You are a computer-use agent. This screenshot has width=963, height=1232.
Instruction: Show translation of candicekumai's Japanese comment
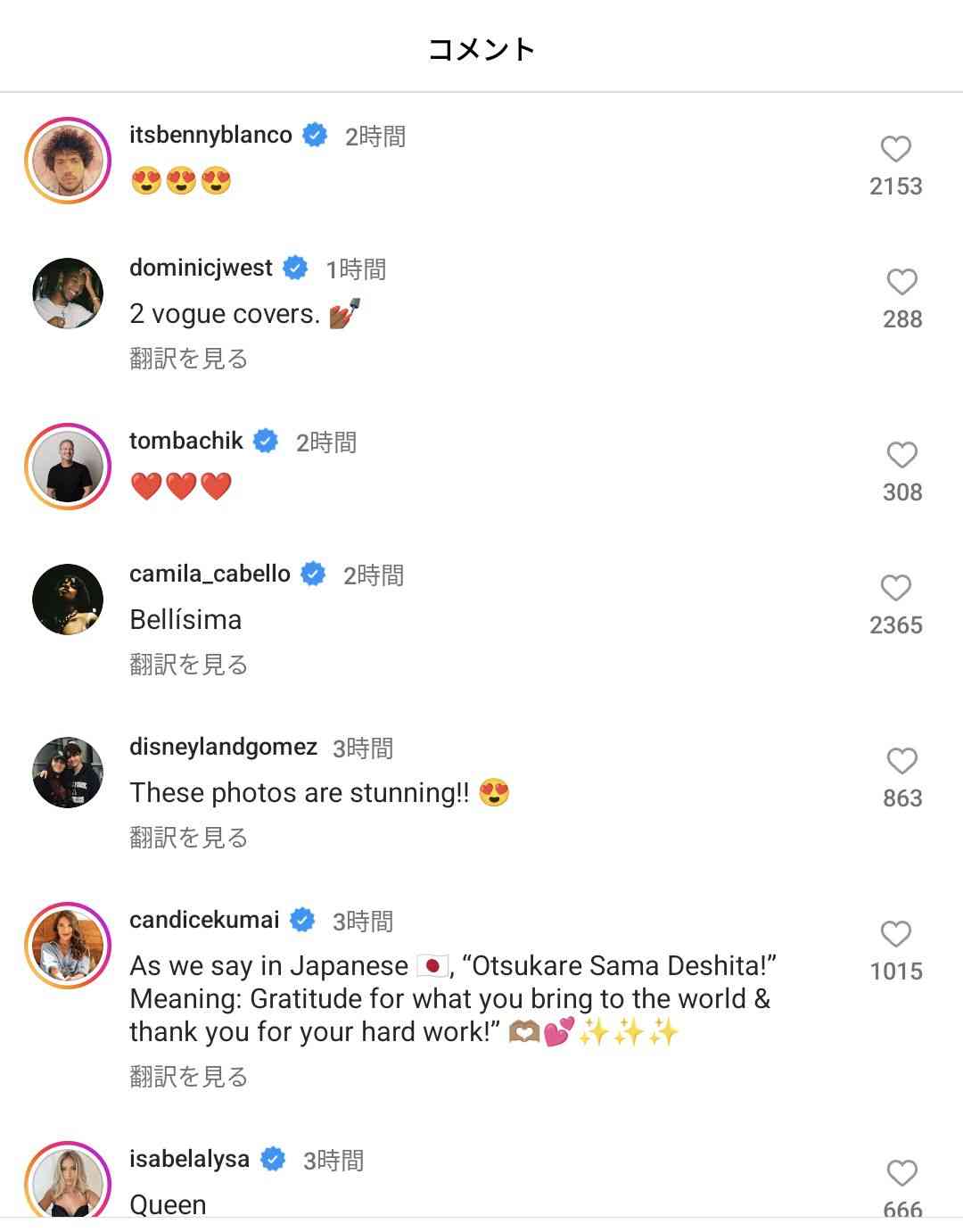point(188,1077)
